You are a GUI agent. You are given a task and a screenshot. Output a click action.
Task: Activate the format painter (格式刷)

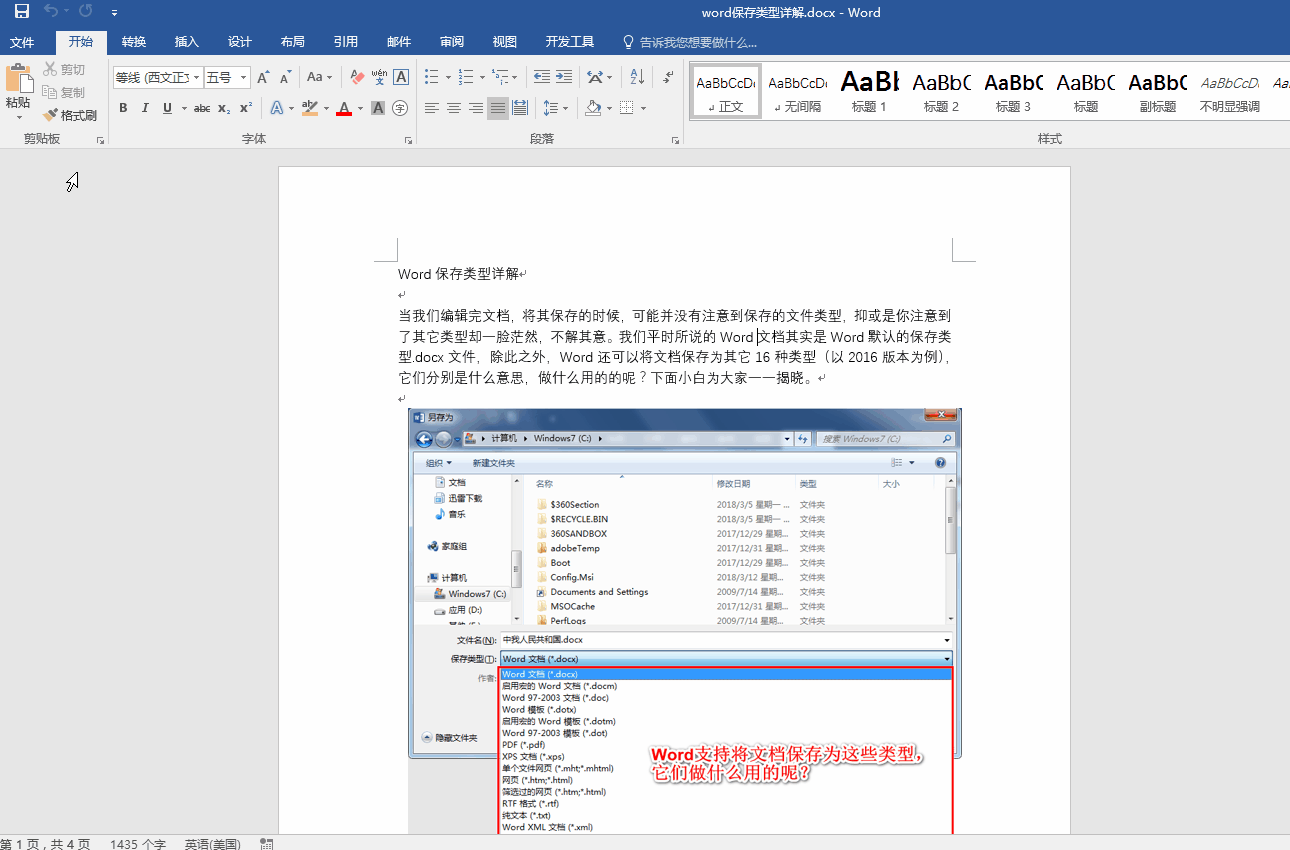[70, 115]
